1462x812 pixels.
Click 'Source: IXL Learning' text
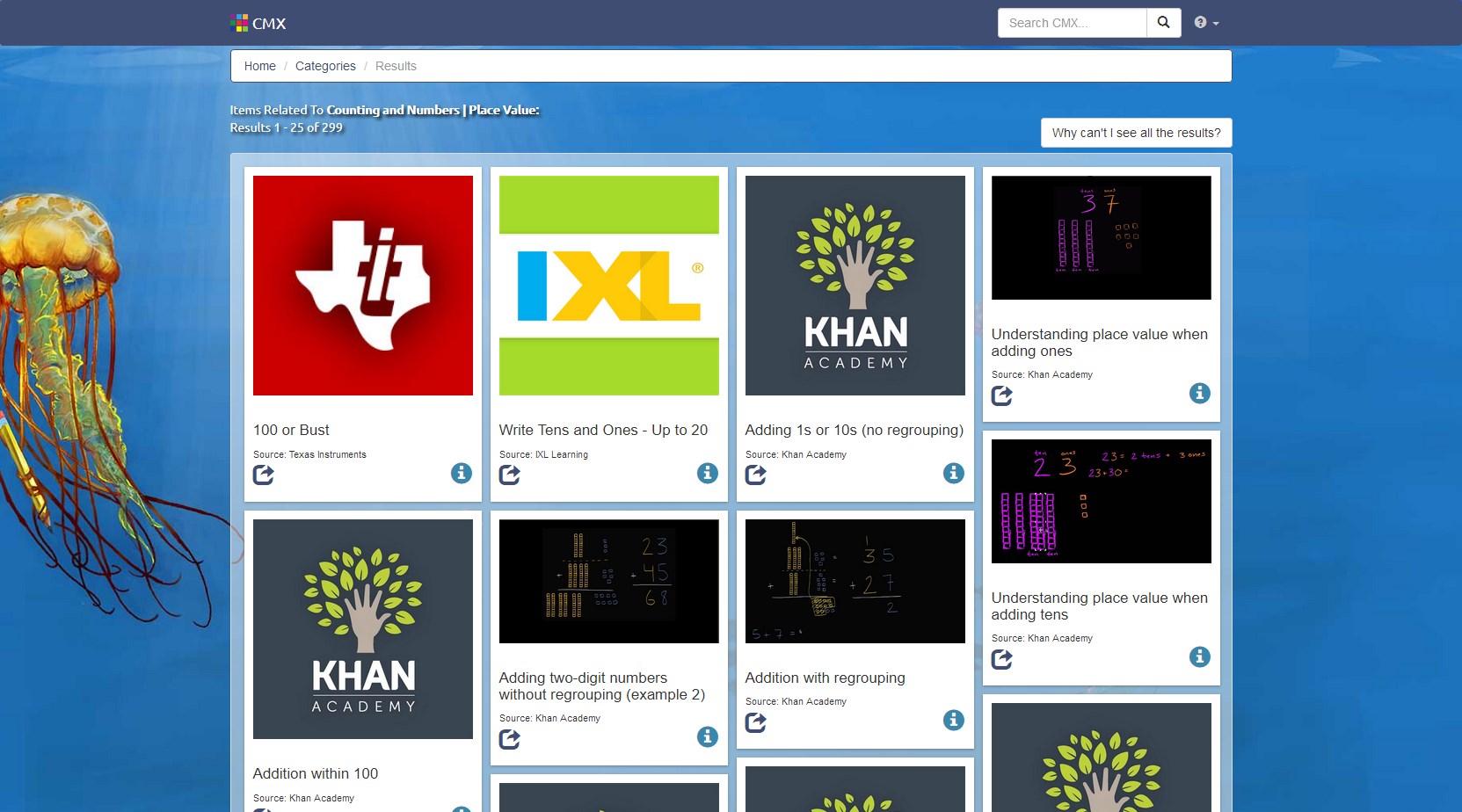coord(543,454)
